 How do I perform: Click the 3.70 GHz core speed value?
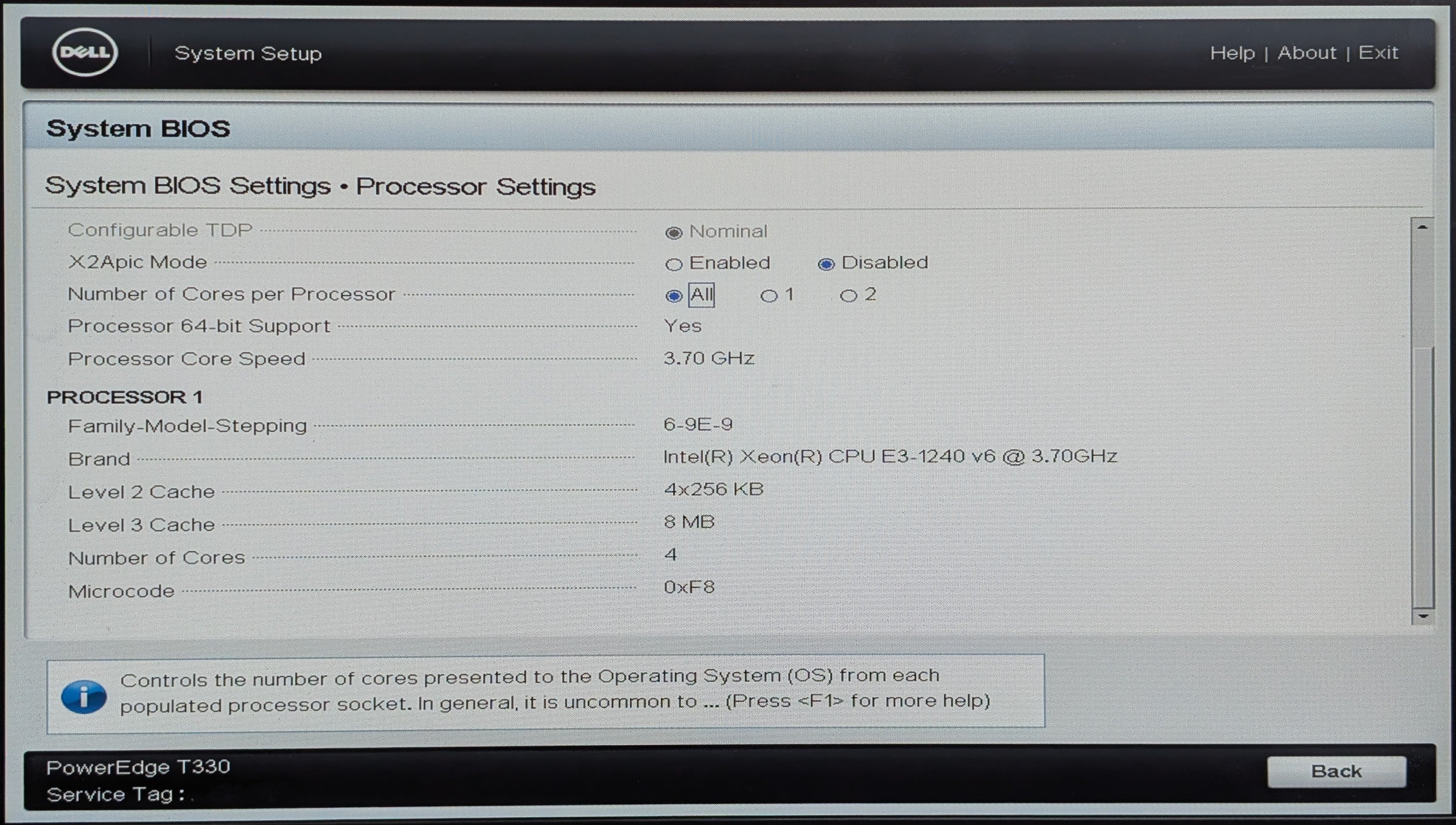tap(709, 358)
